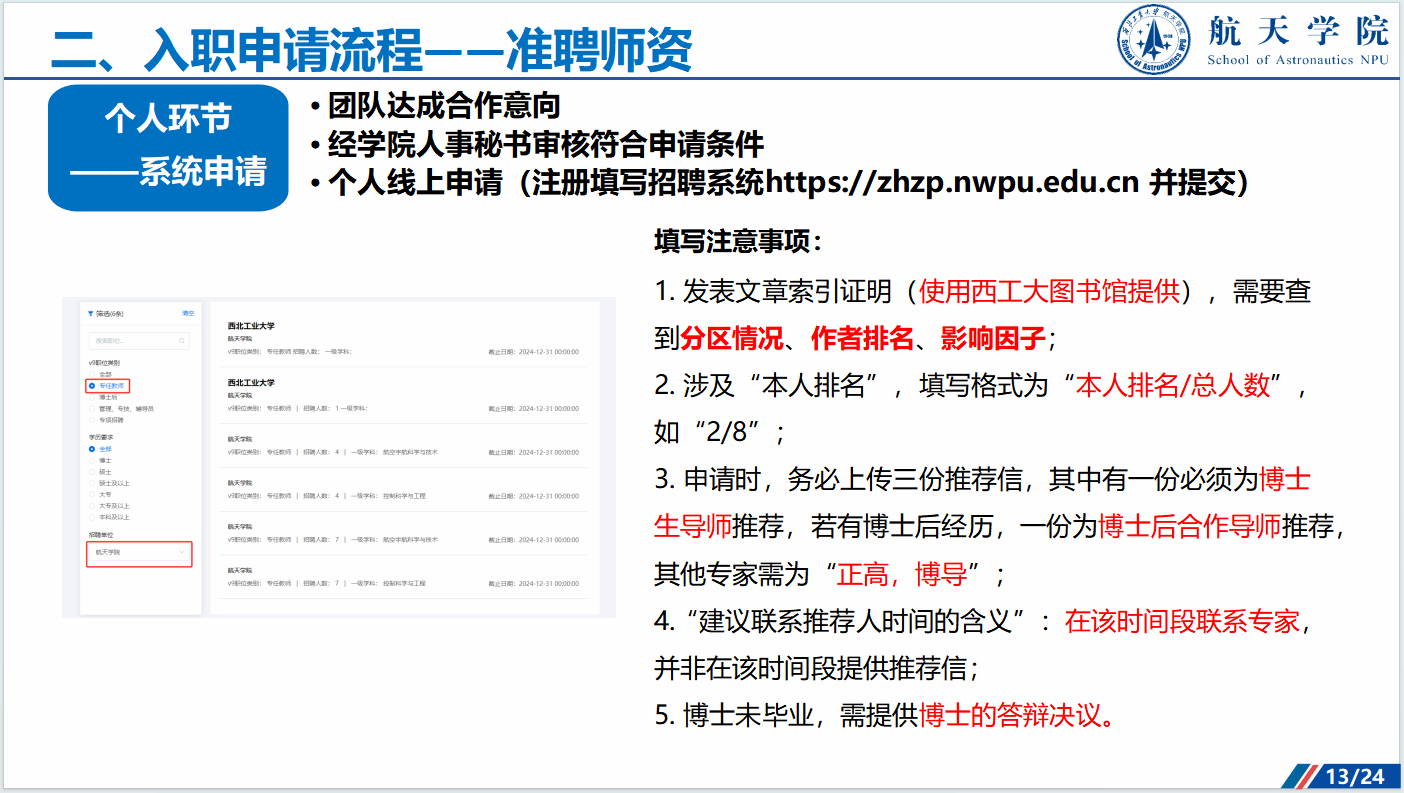Screen dimensions: 1404x793
Task: Select 全部 under 学历要求
Action: [92, 449]
